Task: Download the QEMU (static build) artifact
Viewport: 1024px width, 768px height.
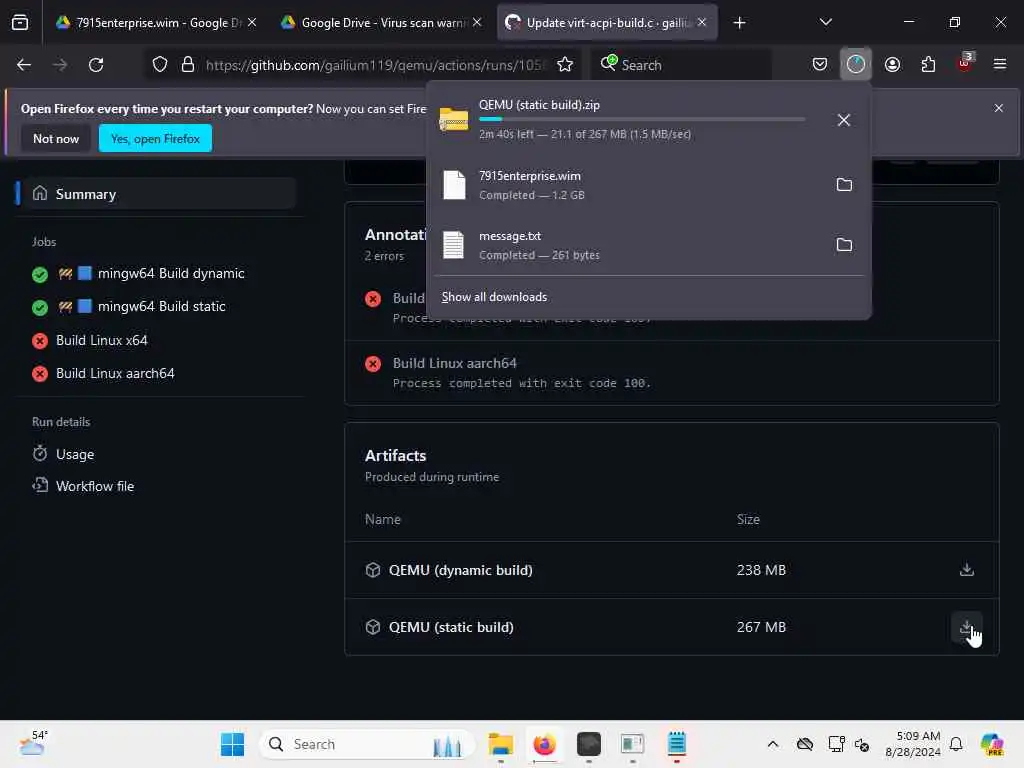Action: pyautogui.click(x=967, y=628)
